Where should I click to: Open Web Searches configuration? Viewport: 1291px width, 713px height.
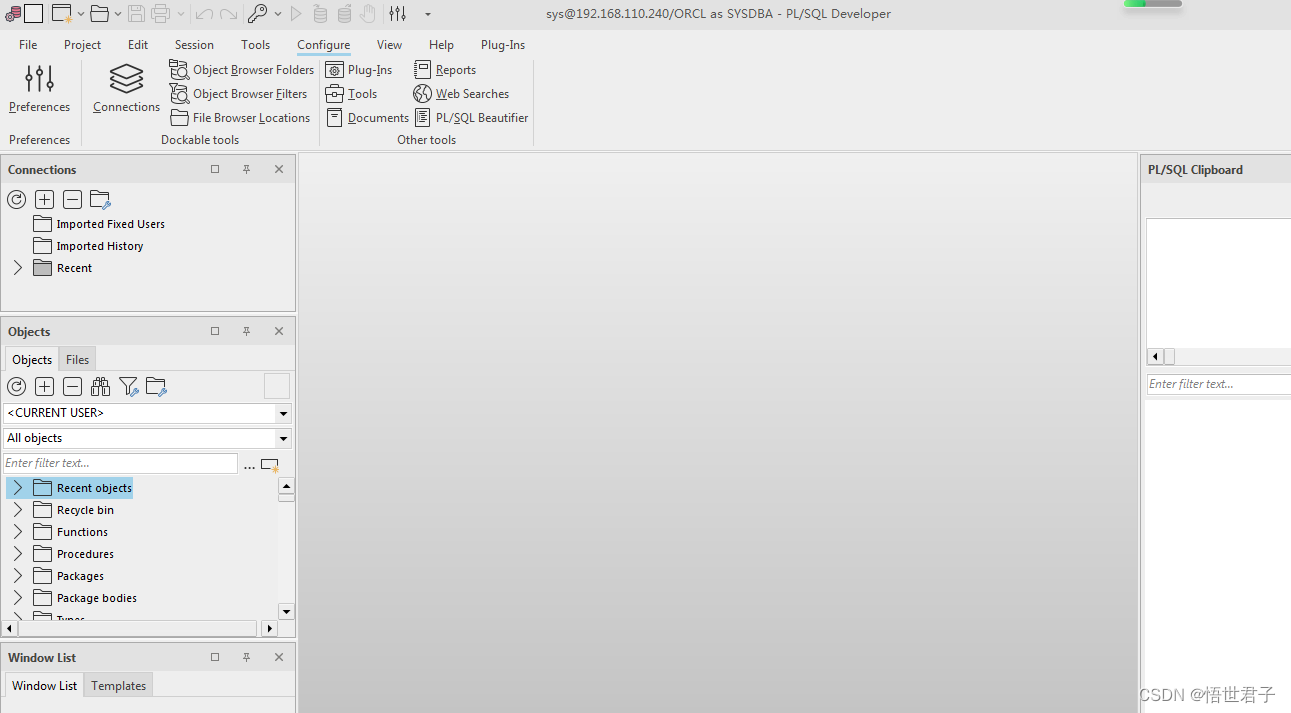[x=462, y=94]
